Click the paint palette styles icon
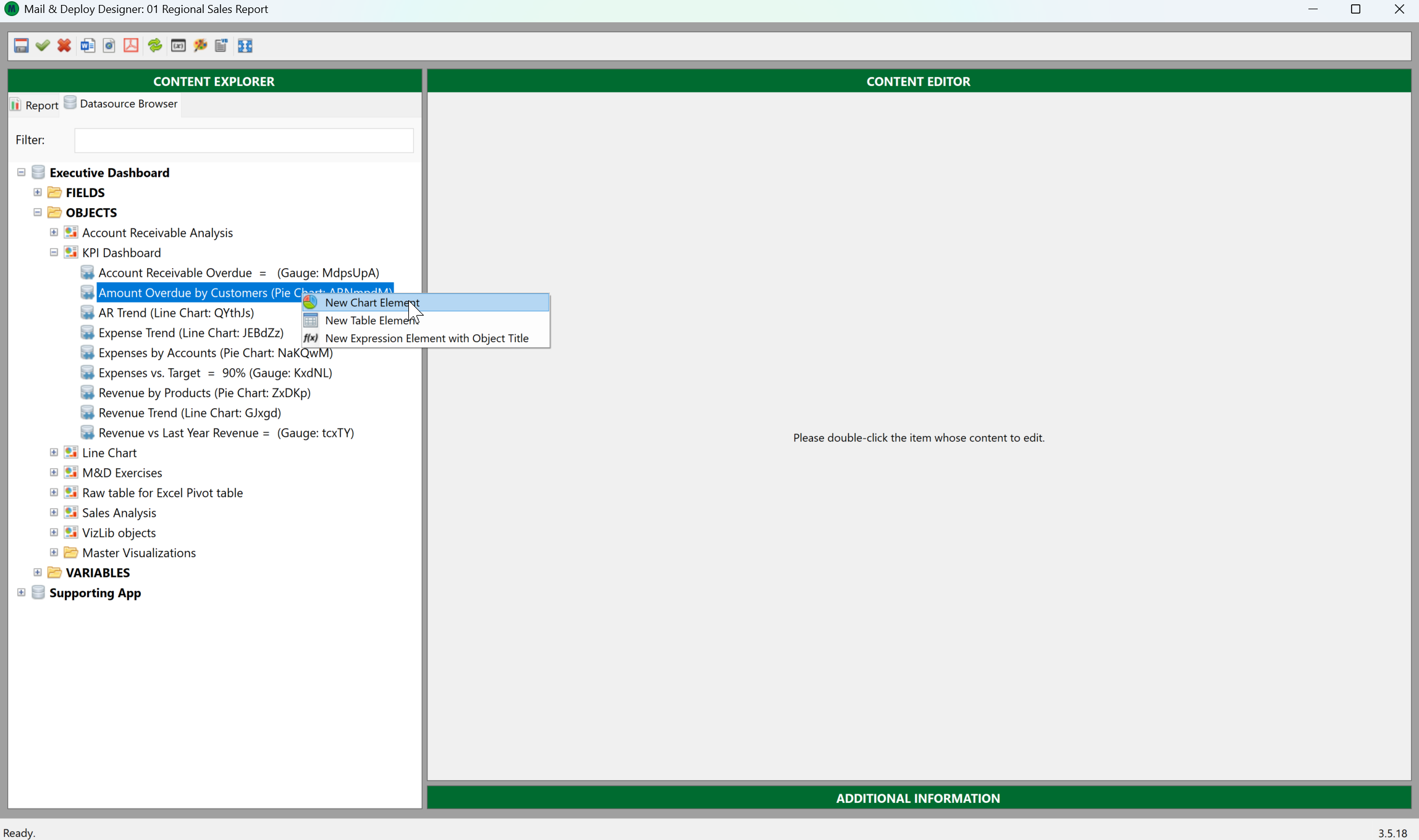 (200, 46)
